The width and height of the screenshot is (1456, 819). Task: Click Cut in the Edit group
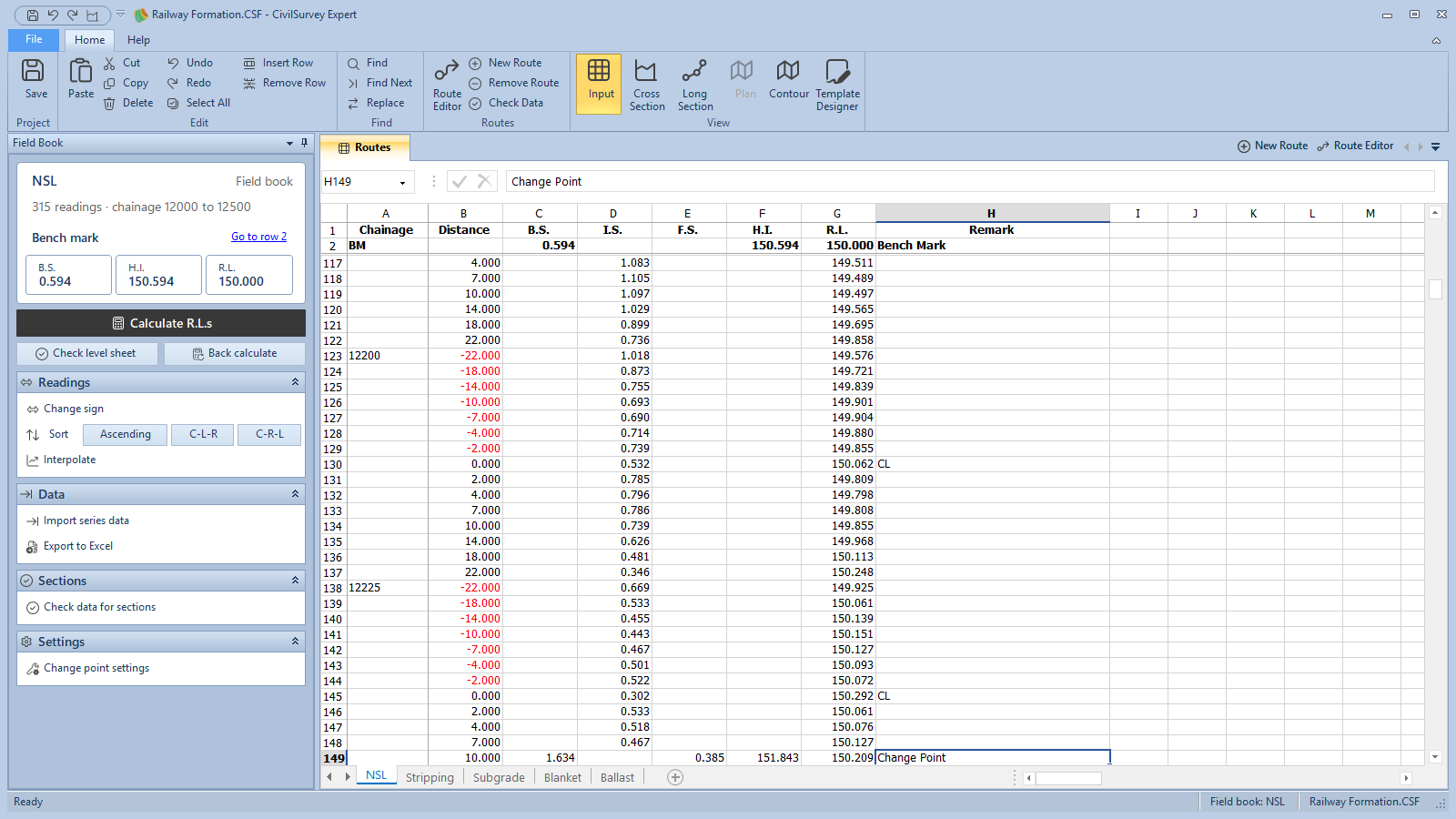(x=122, y=63)
